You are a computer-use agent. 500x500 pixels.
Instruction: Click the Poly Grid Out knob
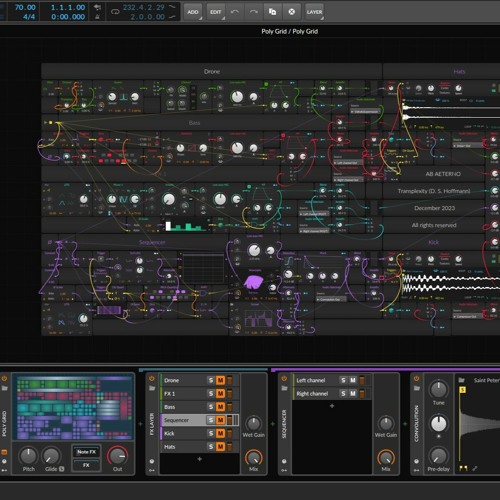coord(117,456)
